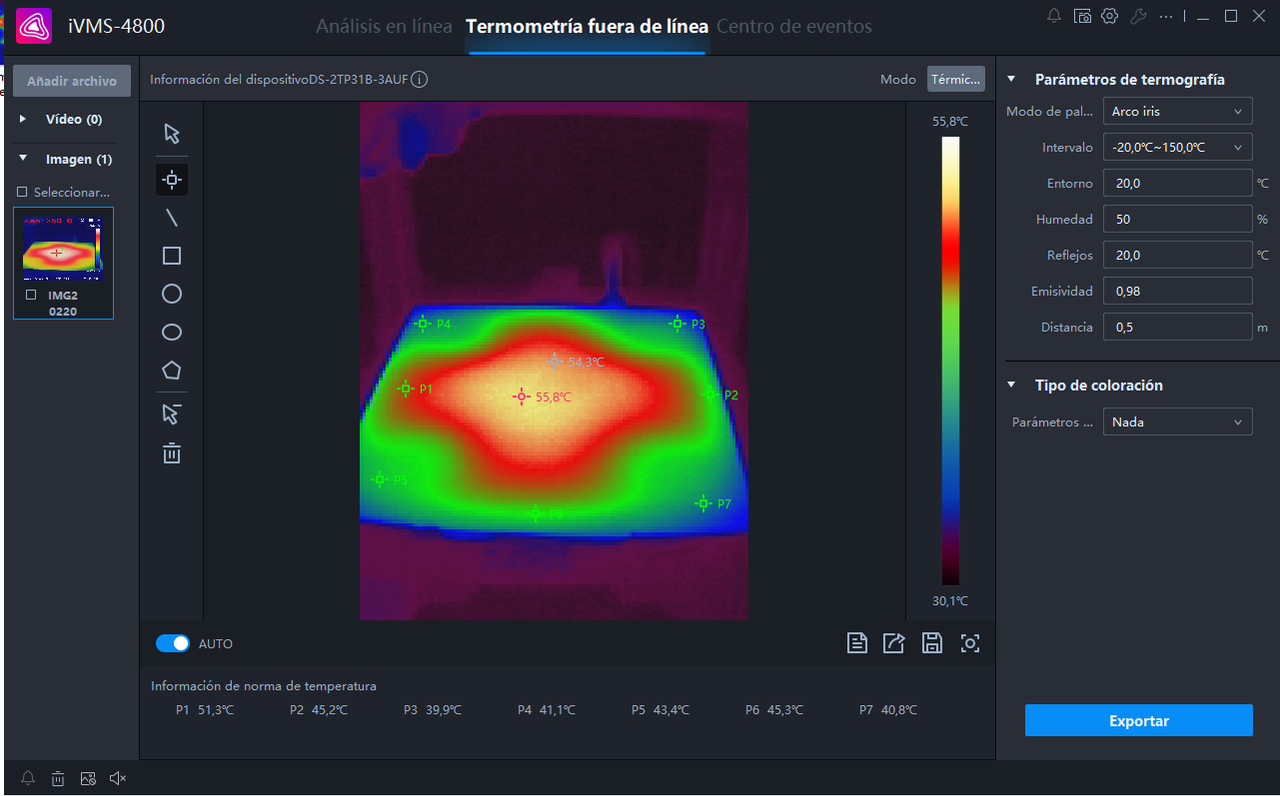This screenshot has width=1280, height=796.
Task: Click the P2 45,2℃ reading
Action: 319,710
